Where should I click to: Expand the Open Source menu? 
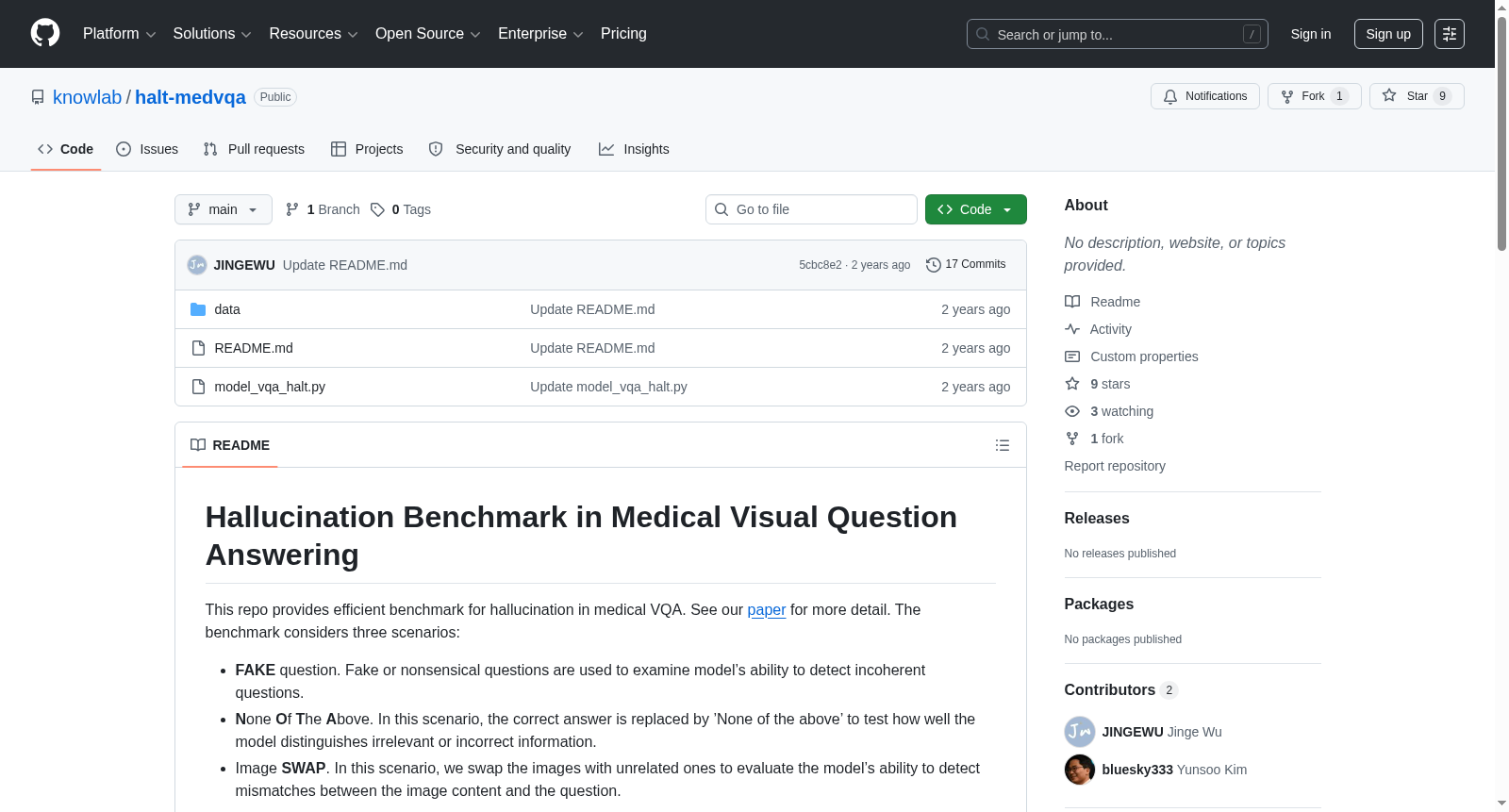pos(428,34)
